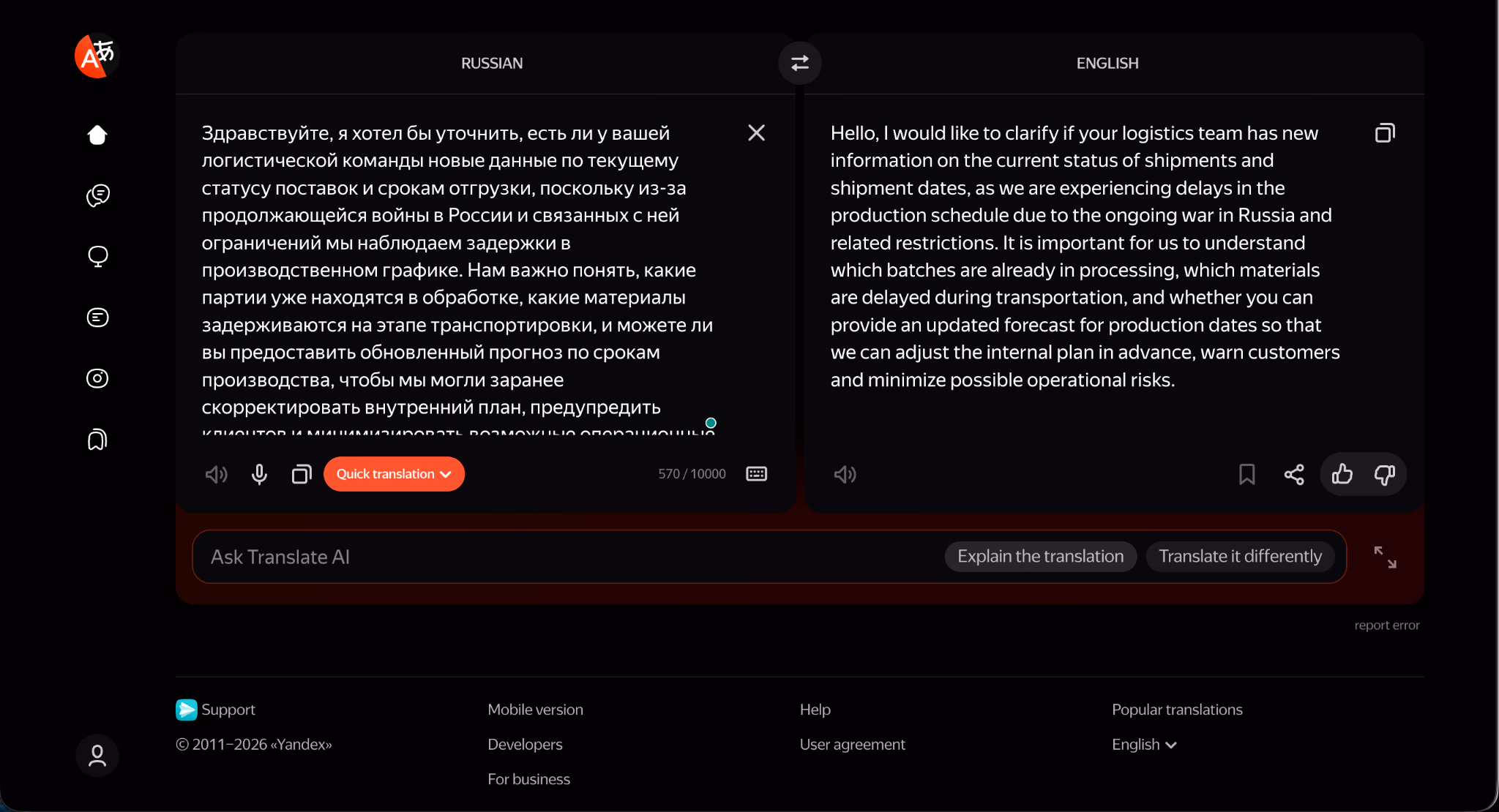
Task: Open the English interface language dropdown
Action: click(x=1144, y=745)
